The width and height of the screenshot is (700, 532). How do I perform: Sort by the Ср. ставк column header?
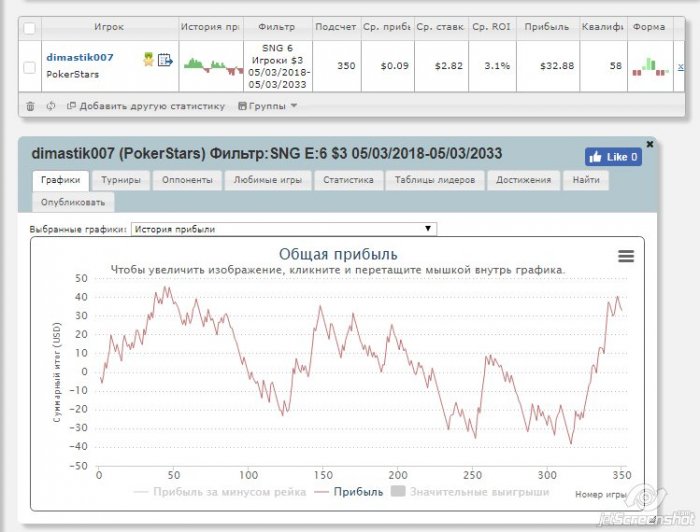[x=441, y=27]
